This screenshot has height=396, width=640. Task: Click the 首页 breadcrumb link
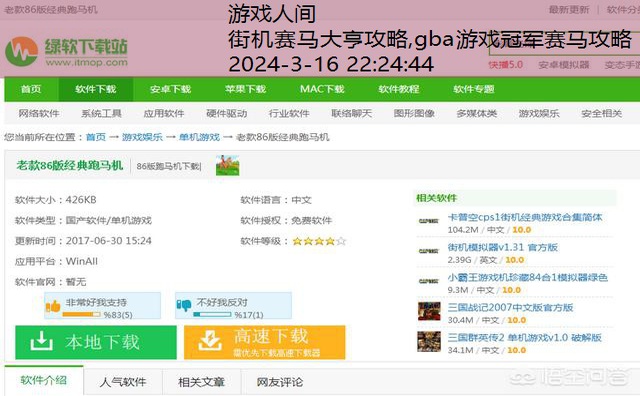96,137
